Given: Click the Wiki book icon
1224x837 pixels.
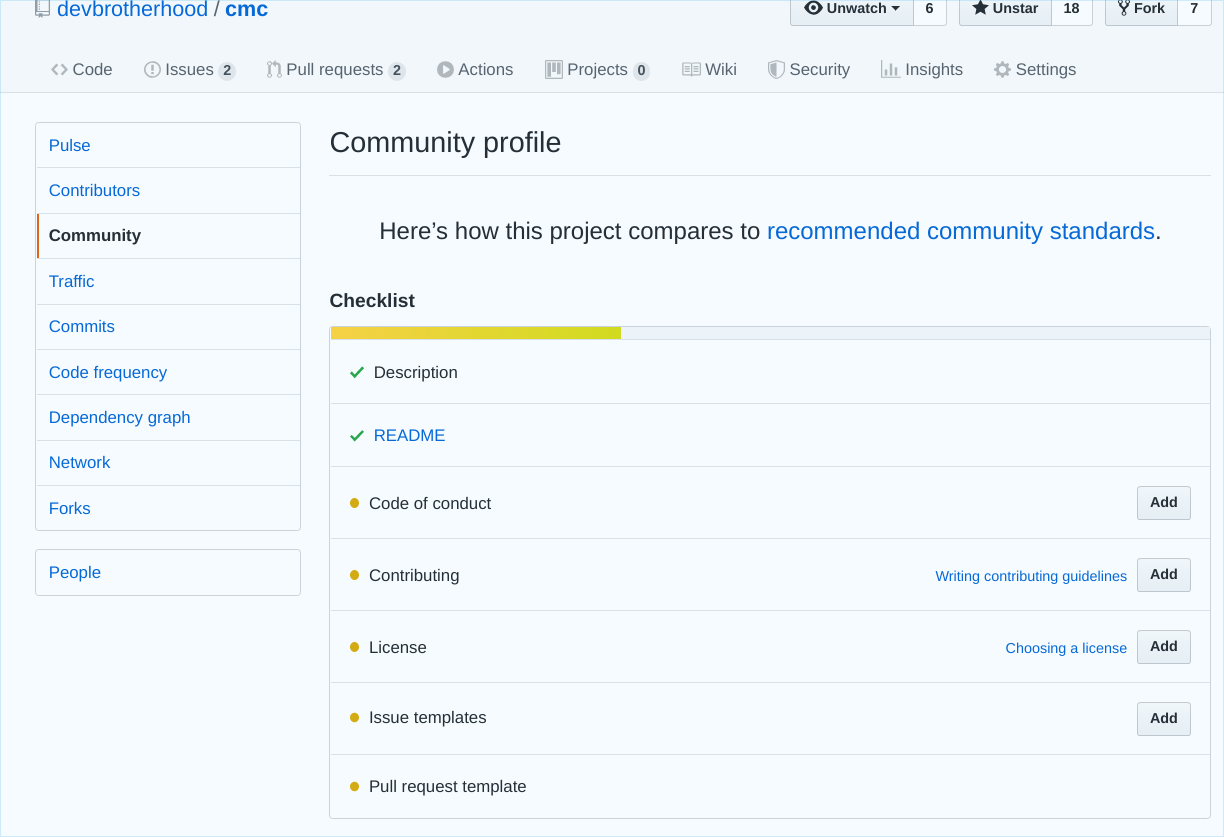Looking at the screenshot, I should [x=691, y=70].
